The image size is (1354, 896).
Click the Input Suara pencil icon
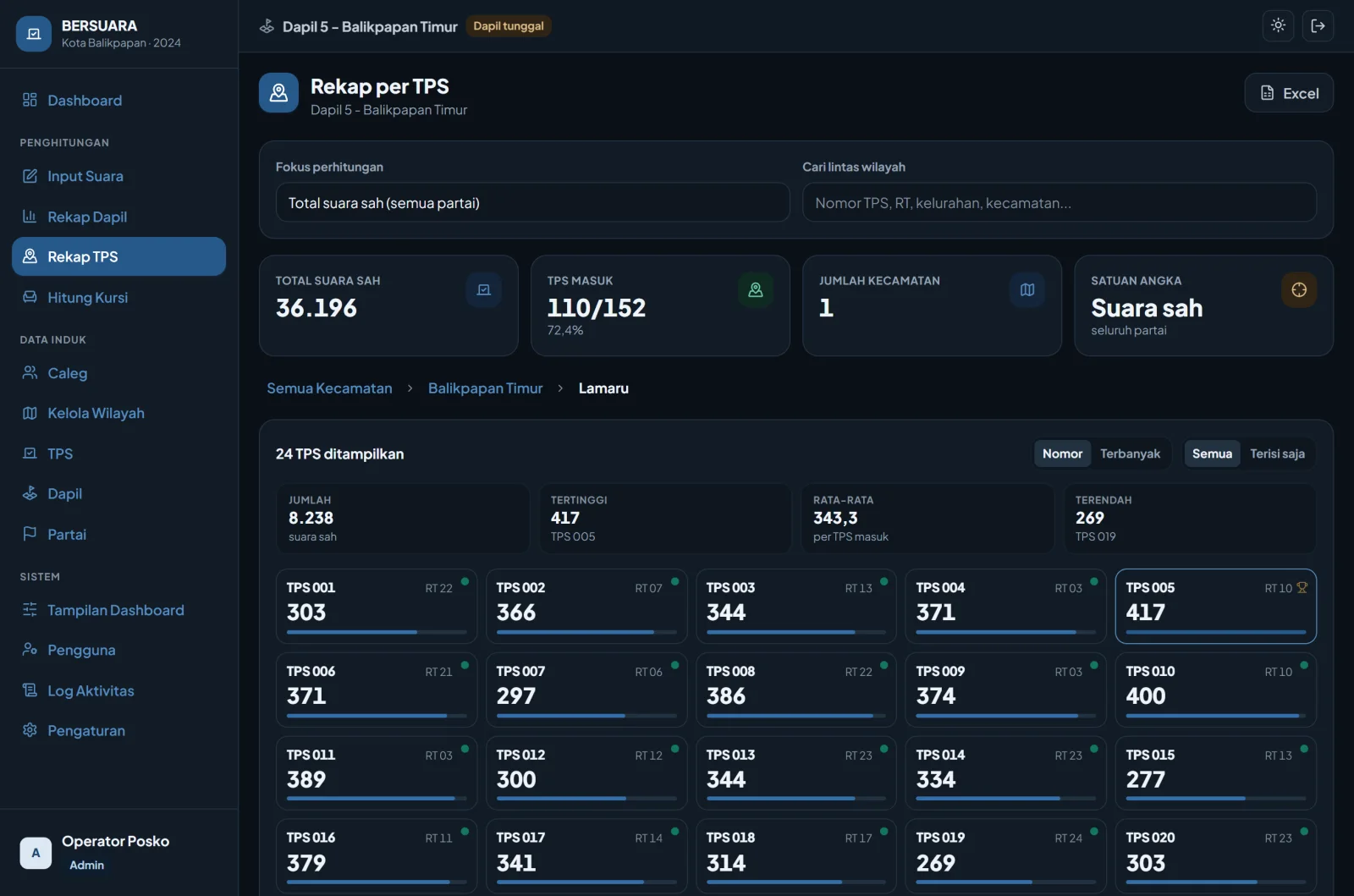coord(30,176)
